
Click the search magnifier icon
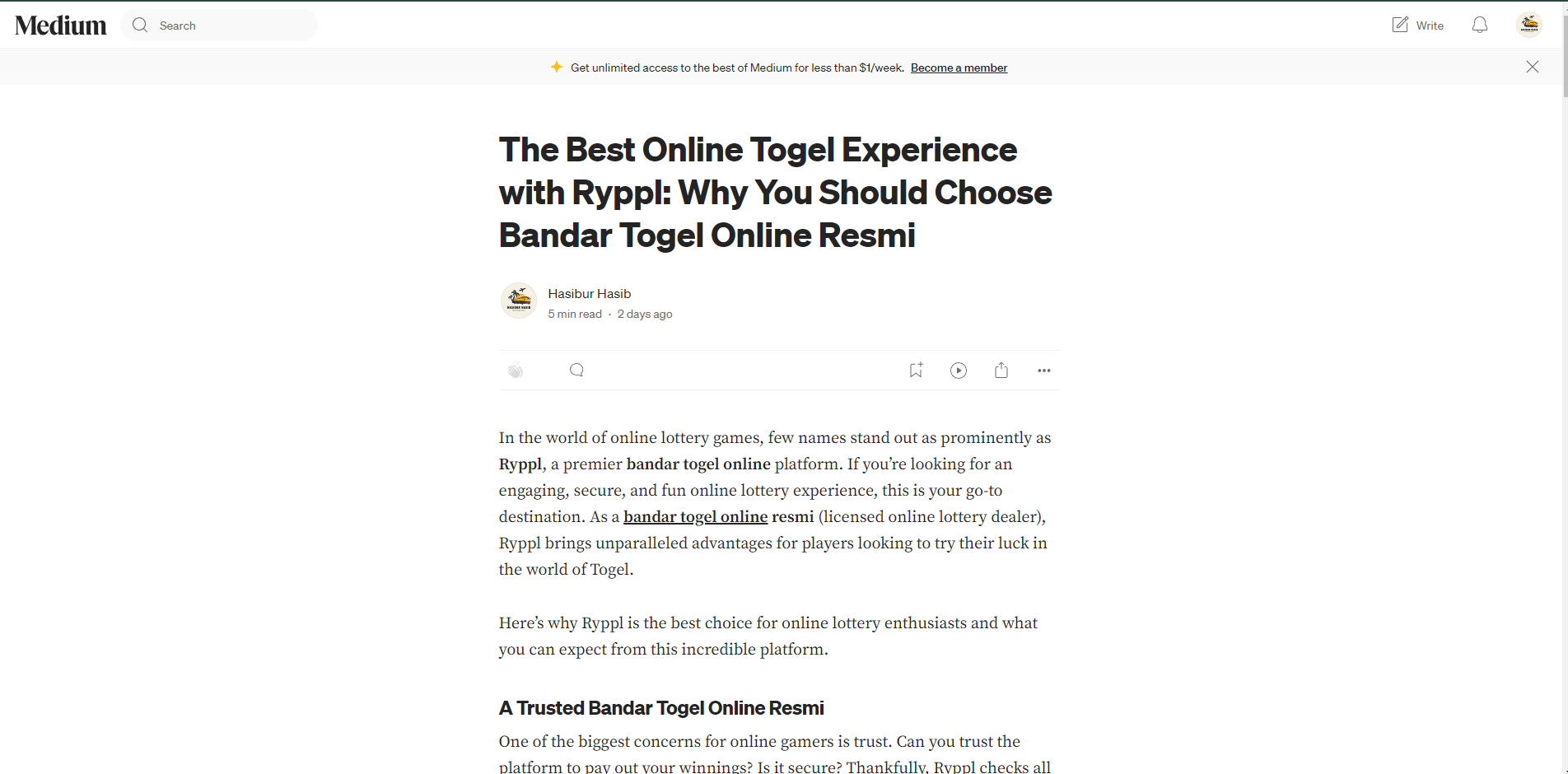click(x=140, y=25)
